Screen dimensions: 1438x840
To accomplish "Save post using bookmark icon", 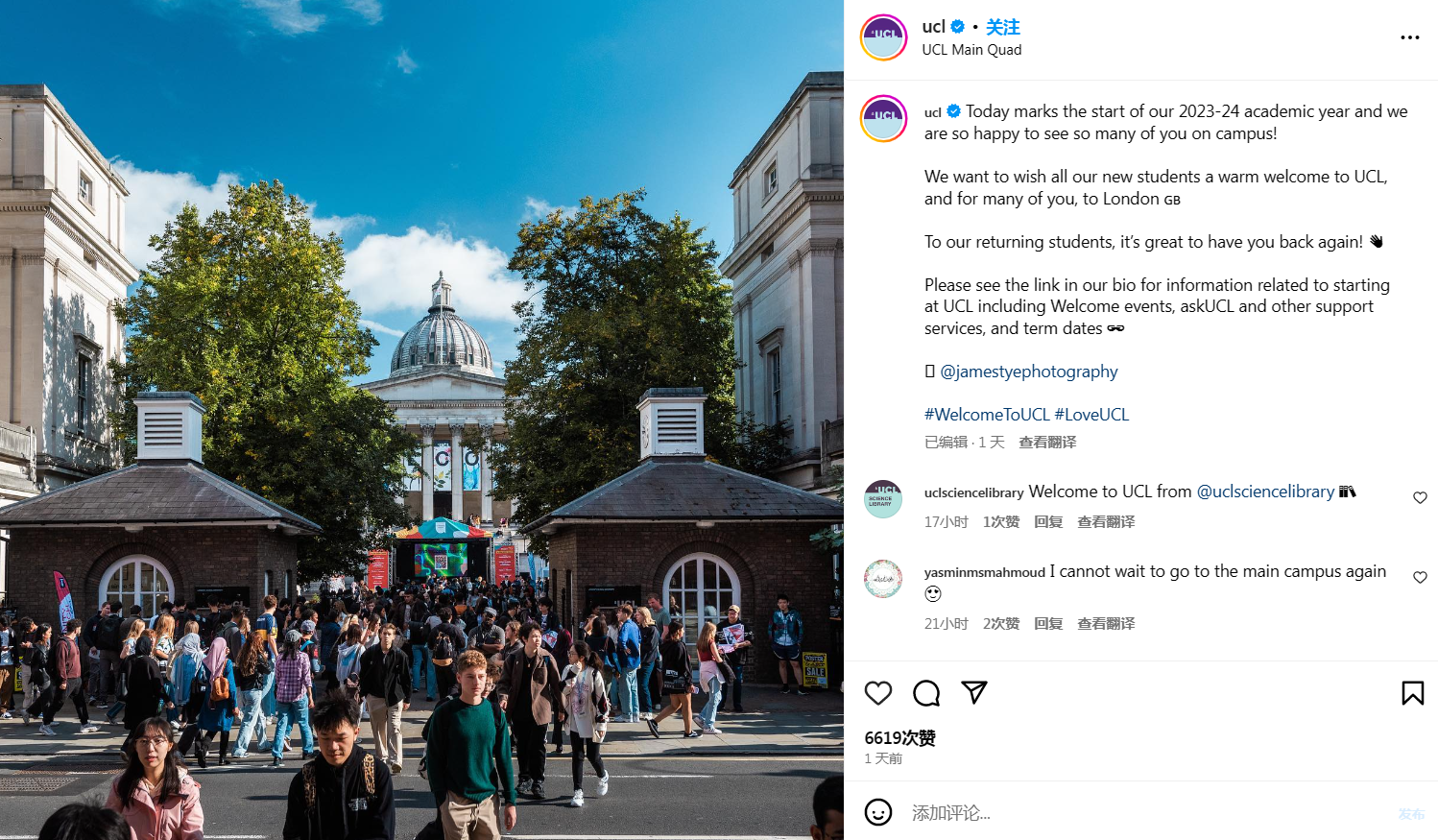I will (1413, 693).
